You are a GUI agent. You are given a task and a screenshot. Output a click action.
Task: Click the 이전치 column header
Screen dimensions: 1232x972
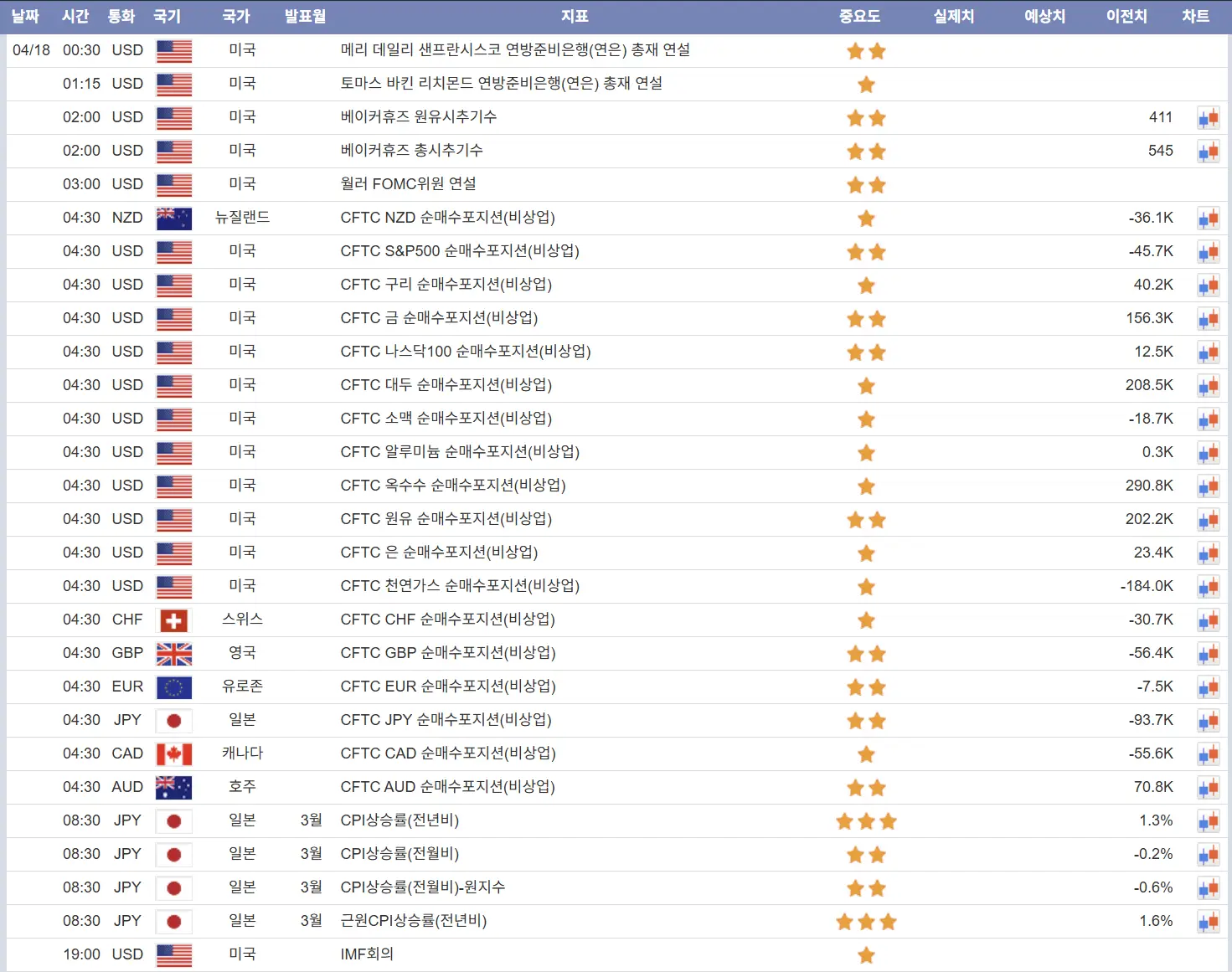click(1126, 16)
